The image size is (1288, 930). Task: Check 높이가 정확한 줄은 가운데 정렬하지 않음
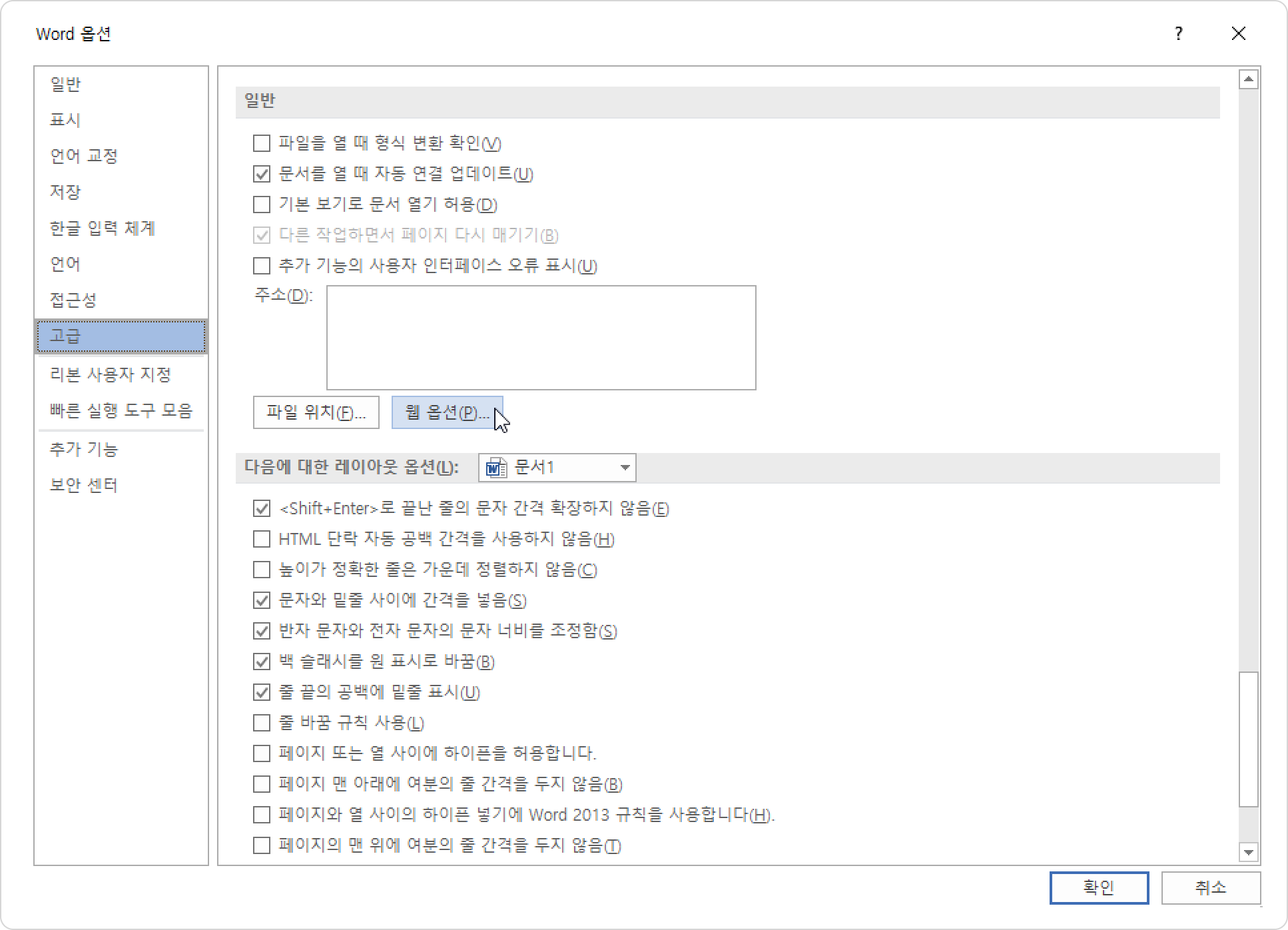point(262,570)
